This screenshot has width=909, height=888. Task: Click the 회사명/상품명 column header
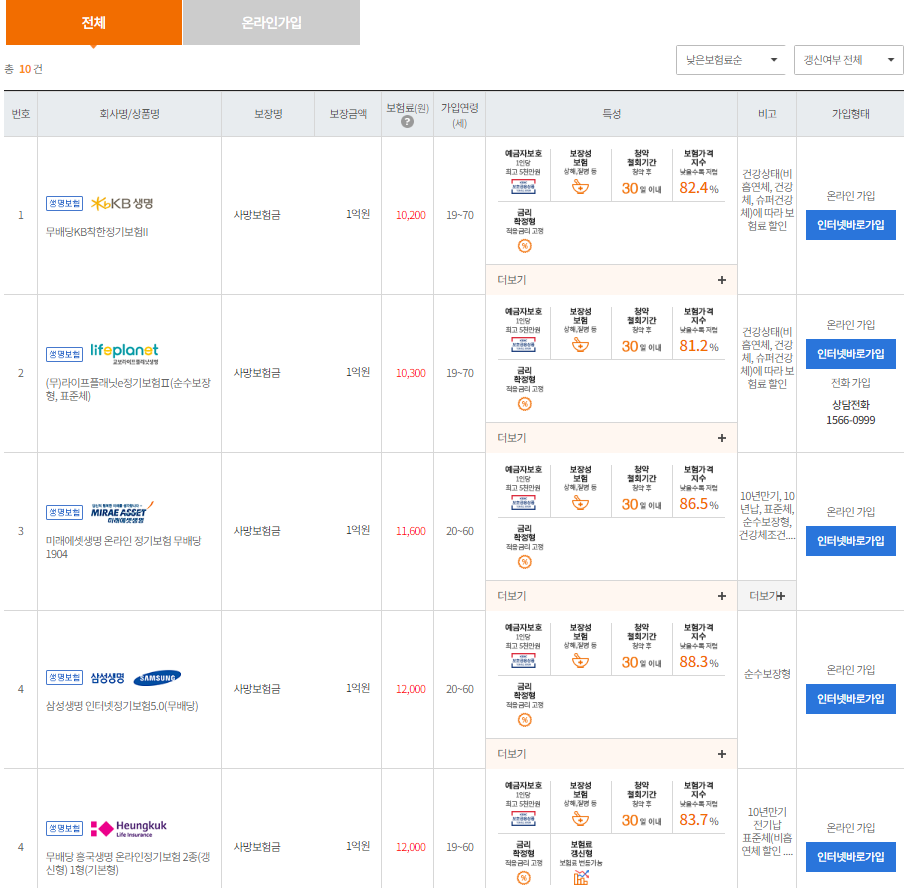click(x=129, y=114)
